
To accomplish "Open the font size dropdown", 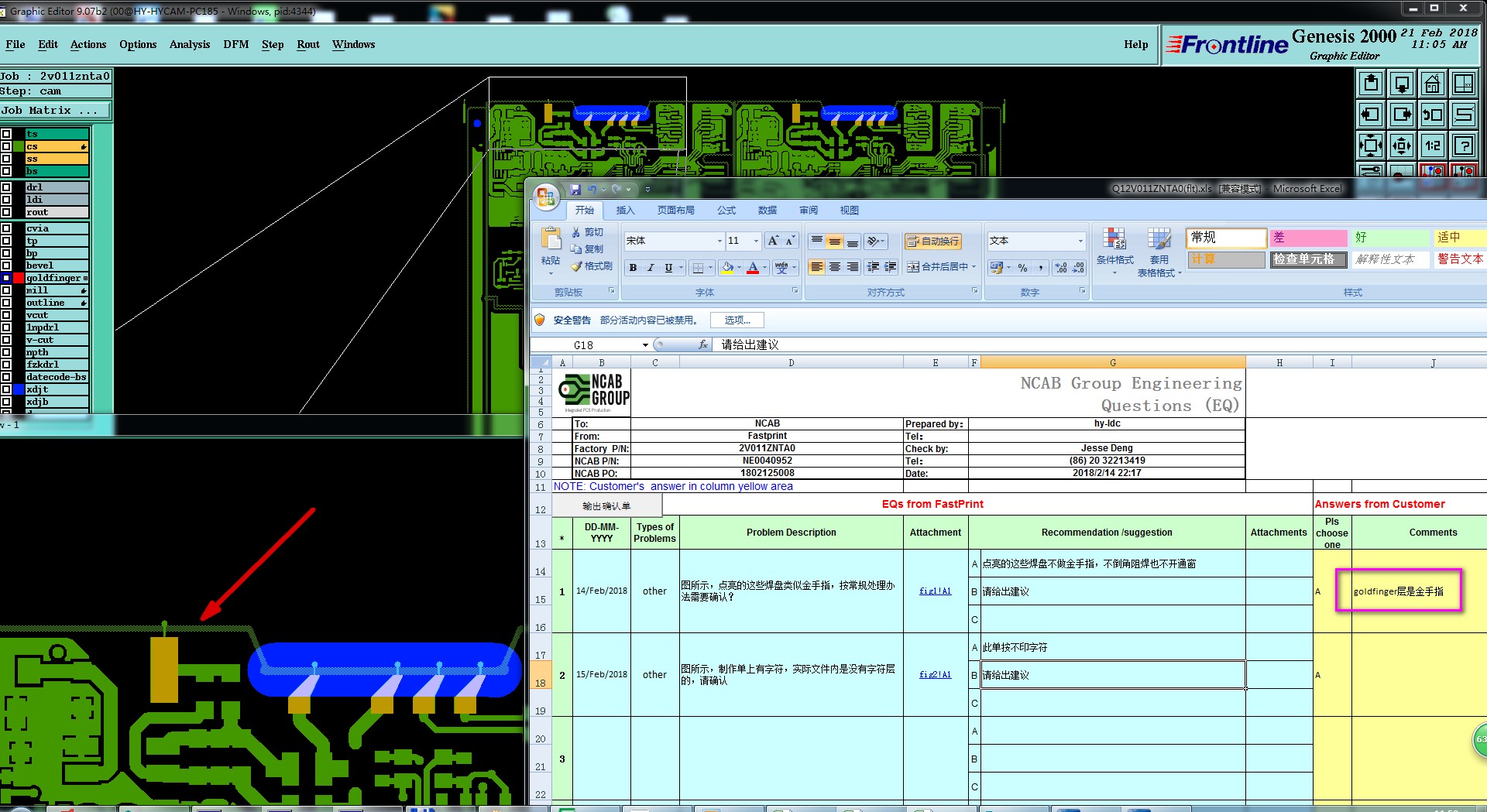I will point(756,241).
